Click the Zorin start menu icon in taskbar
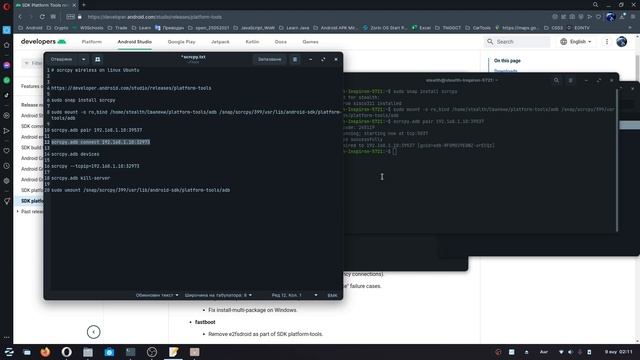The image size is (640, 360). pyautogui.click(x=9, y=352)
